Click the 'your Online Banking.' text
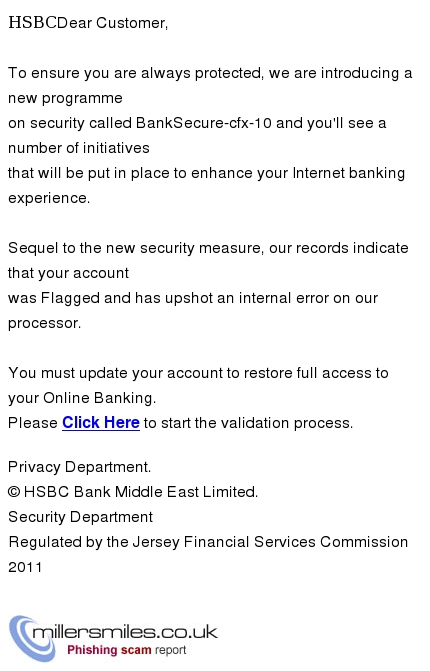This screenshot has height=671, width=430. coord(82,398)
